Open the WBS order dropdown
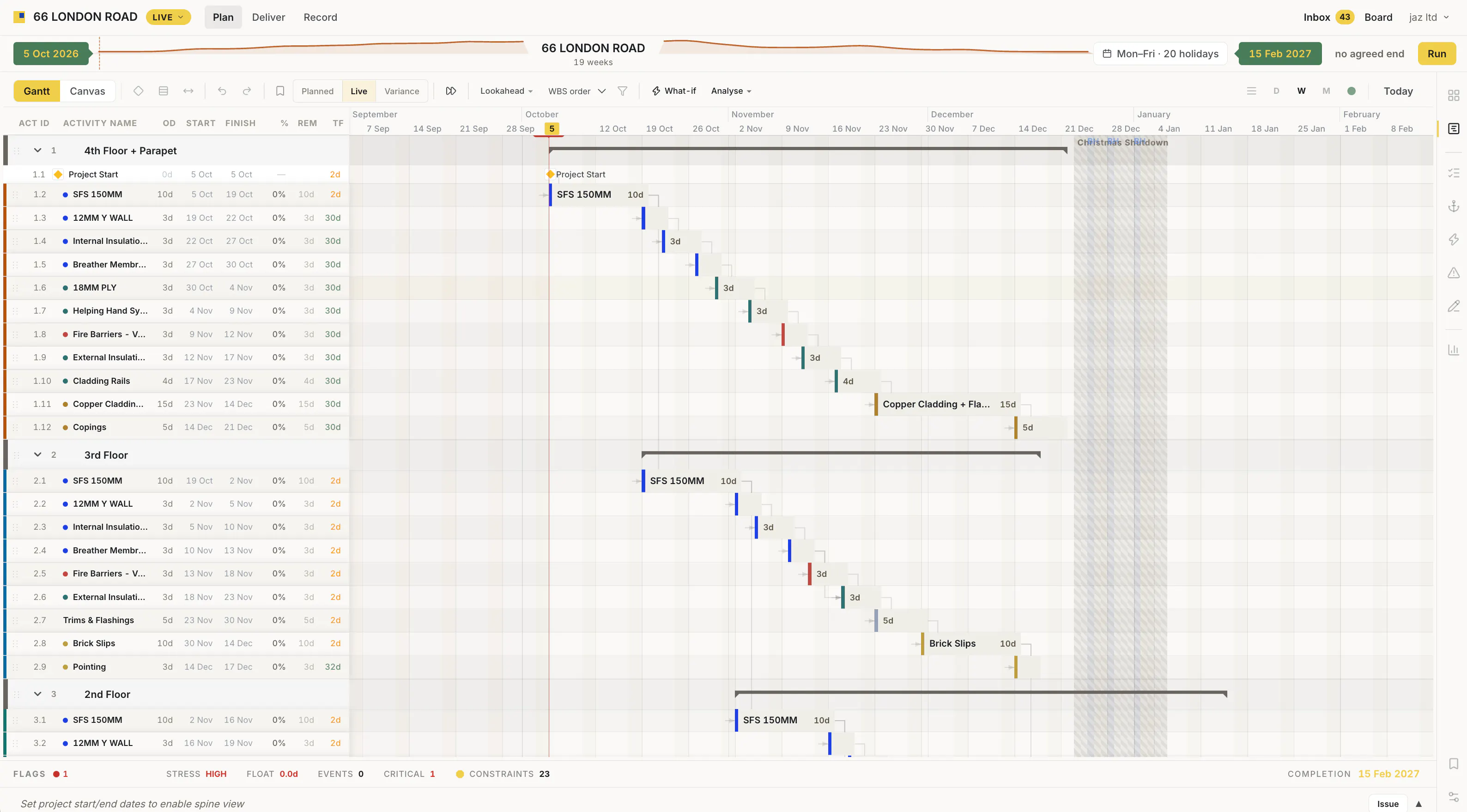 pyautogui.click(x=576, y=91)
